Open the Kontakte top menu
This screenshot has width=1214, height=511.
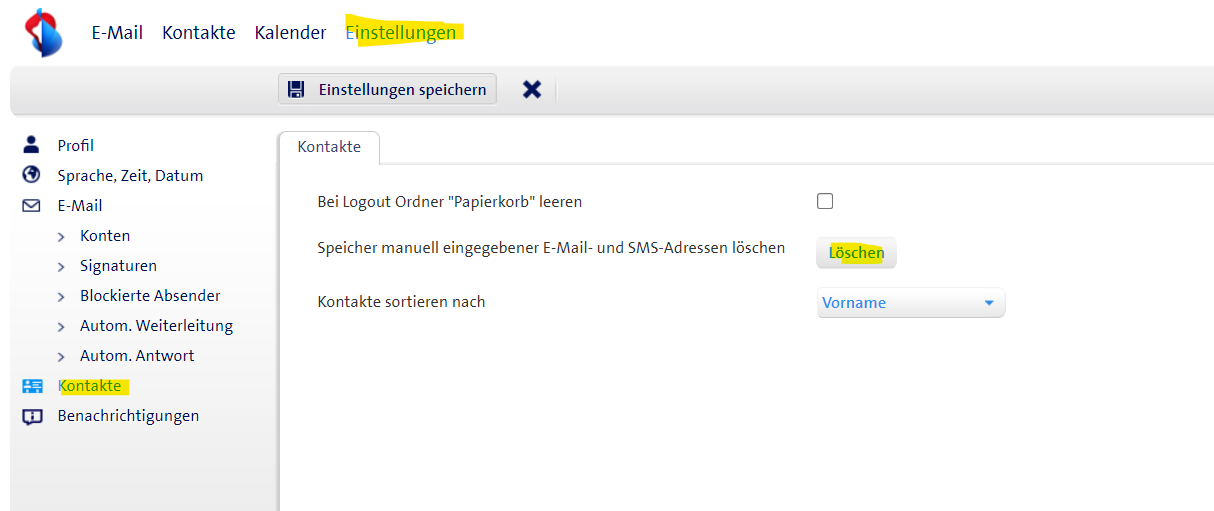pyautogui.click(x=199, y=32)
